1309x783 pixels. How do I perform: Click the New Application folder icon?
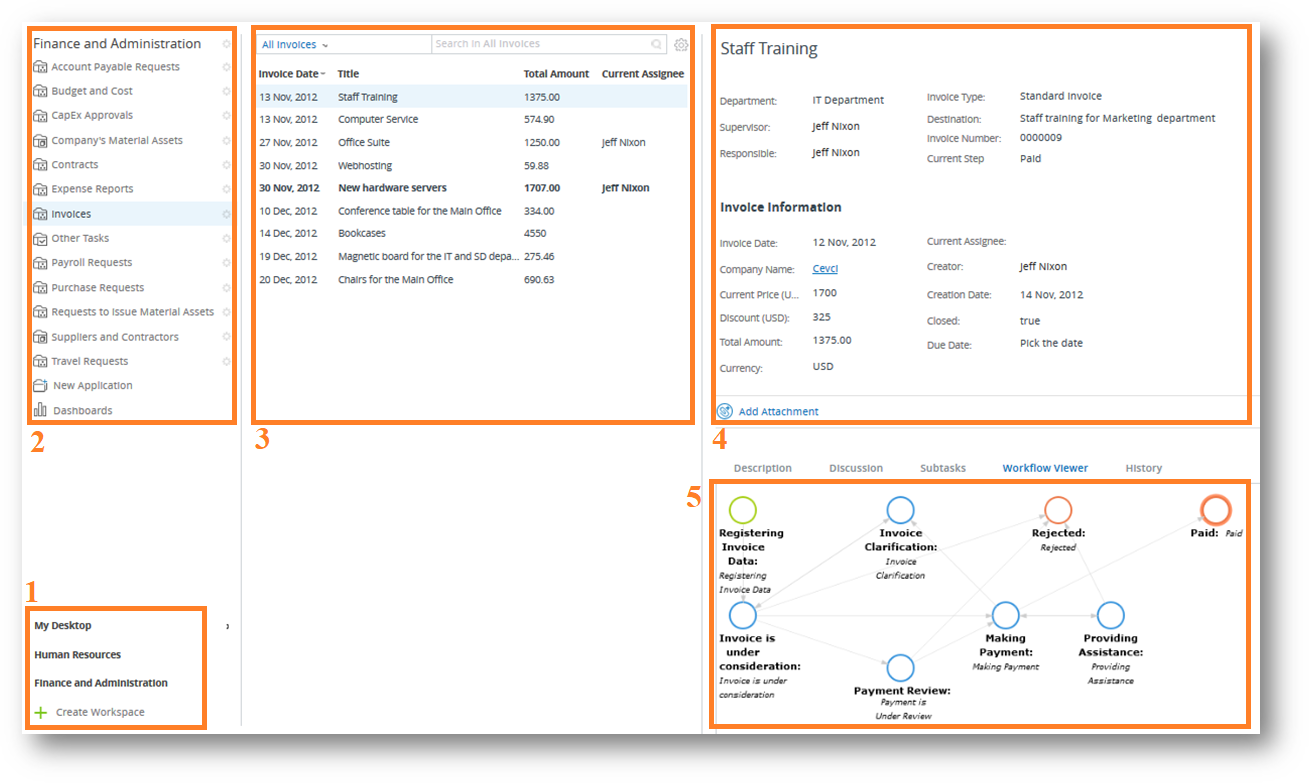(x=40, y=386)
